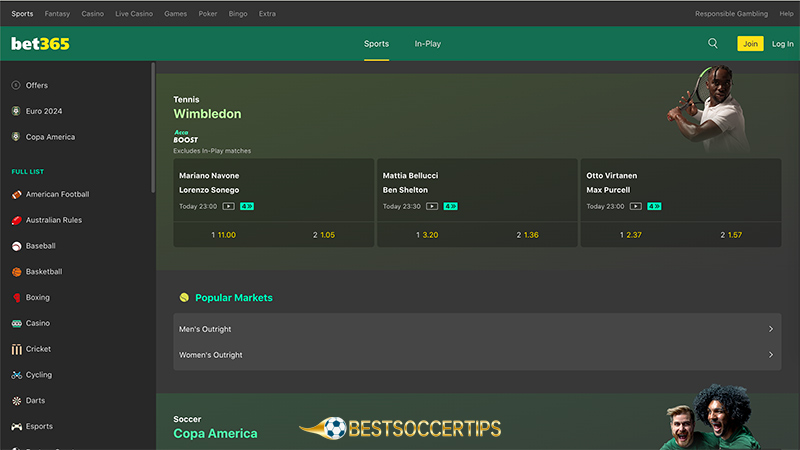Viewport: 800px width, 450px height.
Task: Bet on Otto Virtanen at 2.37
Action: tap(631, 235)
